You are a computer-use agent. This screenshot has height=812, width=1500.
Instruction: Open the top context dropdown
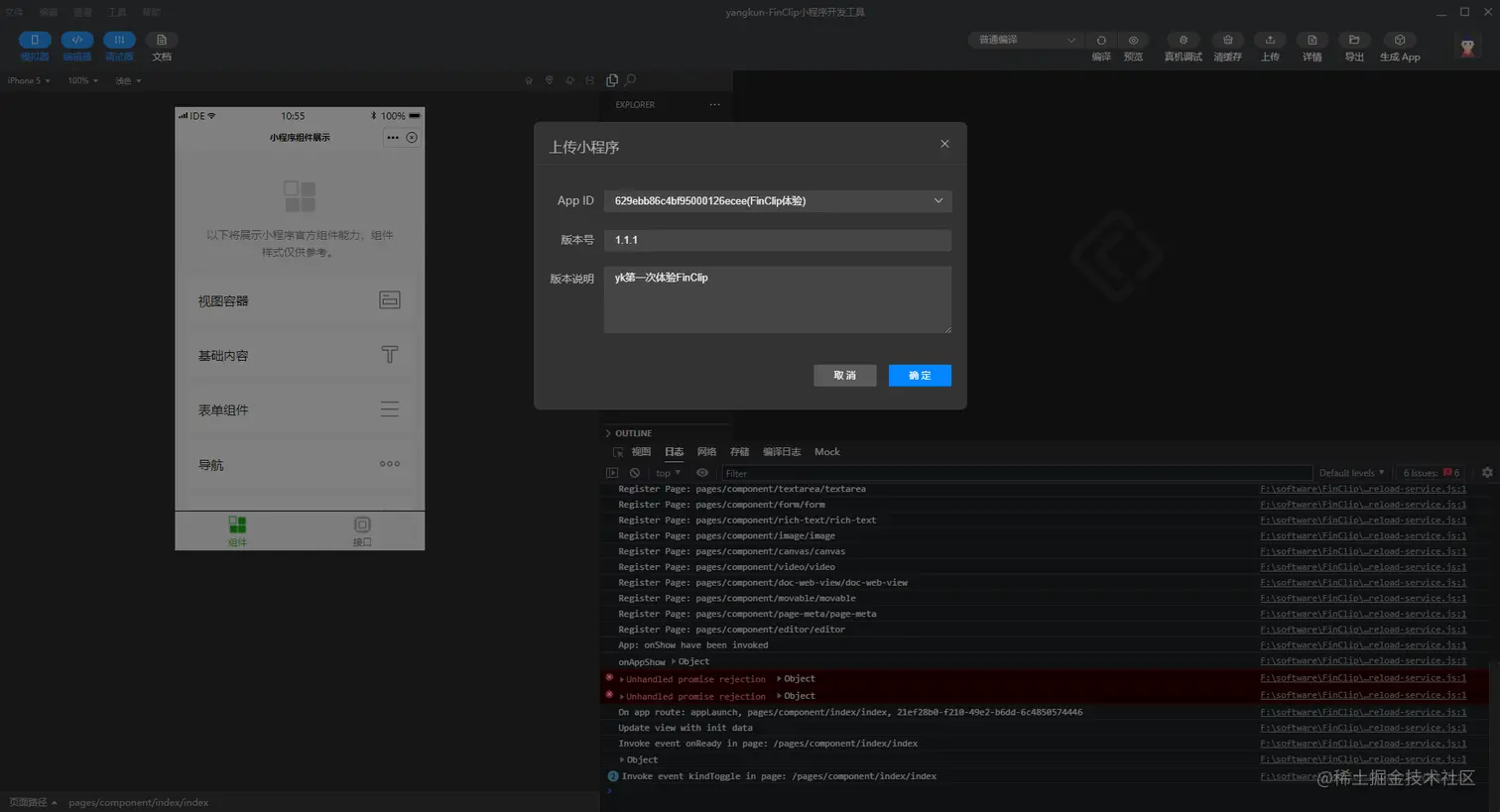click(668, 473)
